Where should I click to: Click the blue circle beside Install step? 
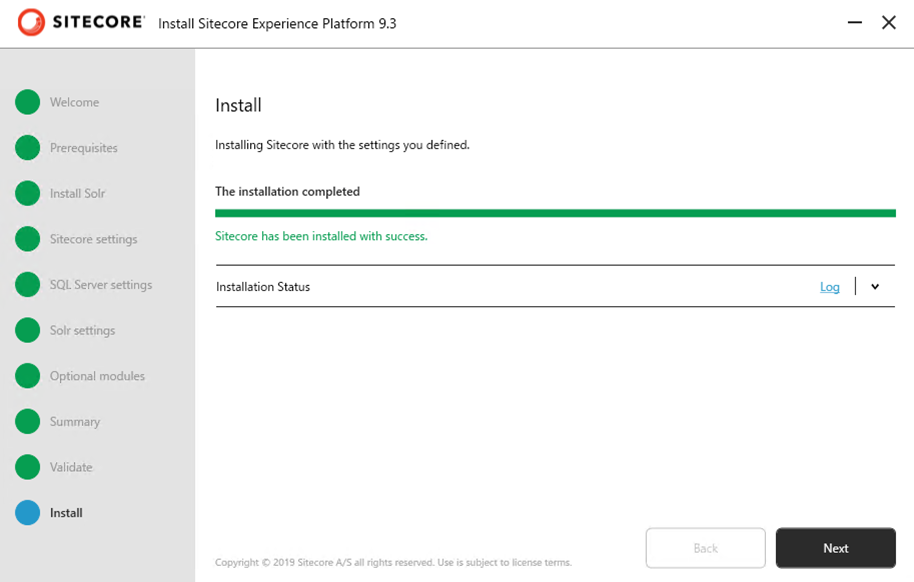pyautogui.click(x=28, y=513)
